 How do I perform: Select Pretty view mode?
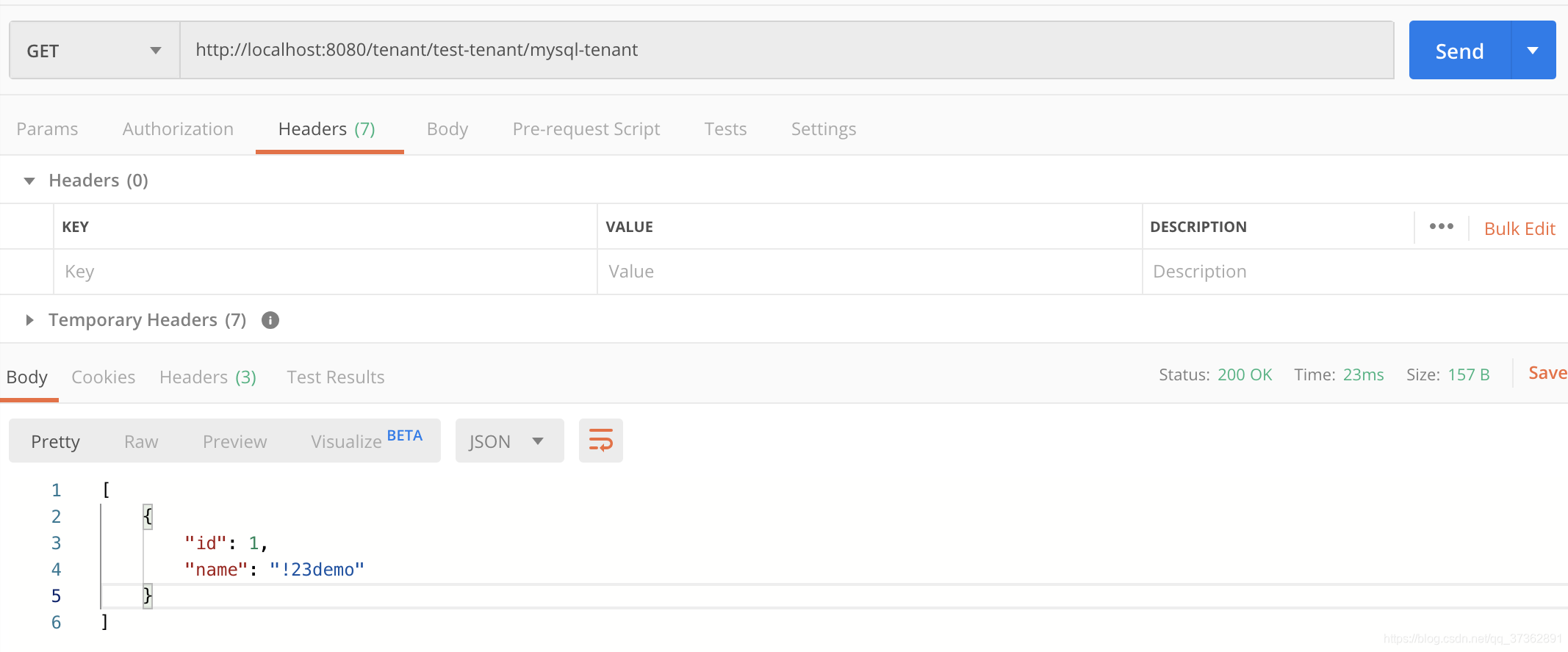56,441
